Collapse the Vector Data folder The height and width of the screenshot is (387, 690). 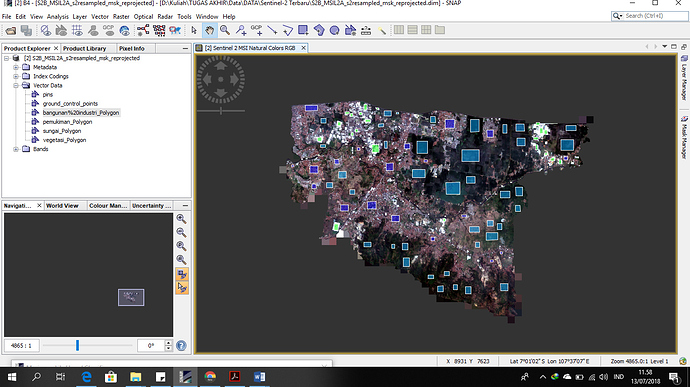(x=16, y=85)
